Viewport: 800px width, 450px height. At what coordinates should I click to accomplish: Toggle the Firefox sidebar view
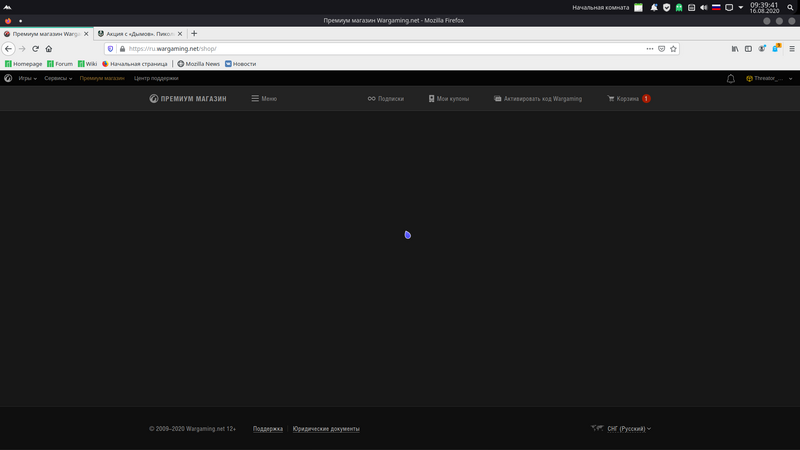click(x=748, y=49)
